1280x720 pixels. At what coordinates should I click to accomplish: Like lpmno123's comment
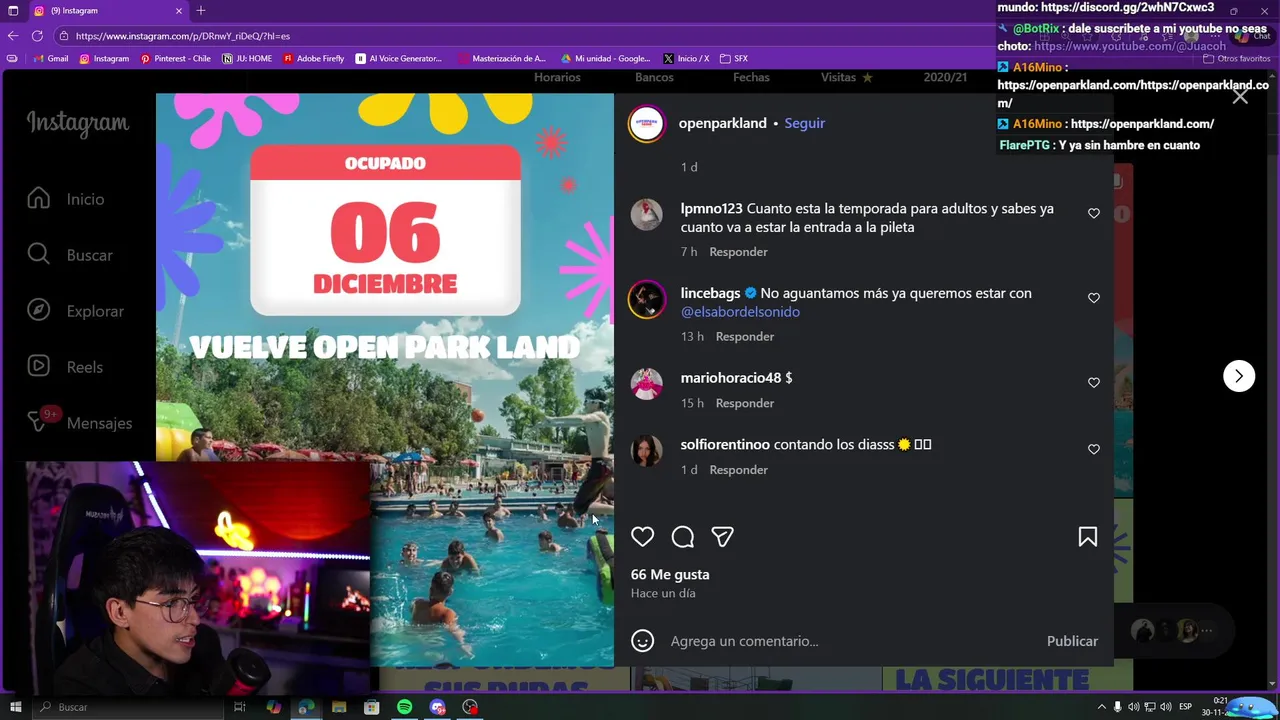[1094, 213]
